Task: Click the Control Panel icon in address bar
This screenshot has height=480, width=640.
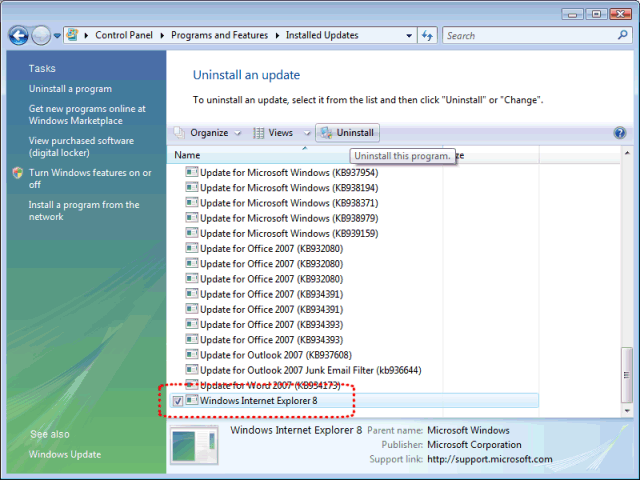Action: [x=72, y=35]
